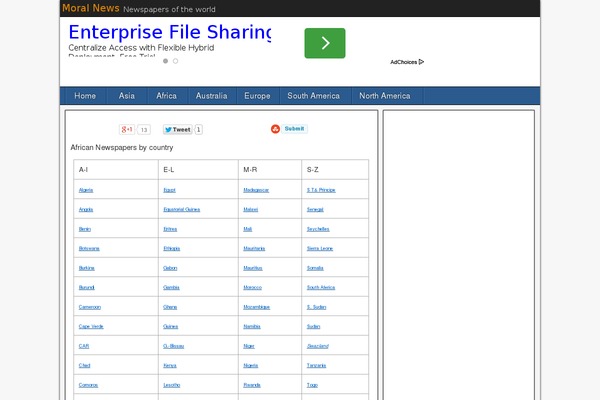Viewport: 600px width, 400px height.
Task: Open the Somalia newspapers link
Action: (x=315, y=268)
